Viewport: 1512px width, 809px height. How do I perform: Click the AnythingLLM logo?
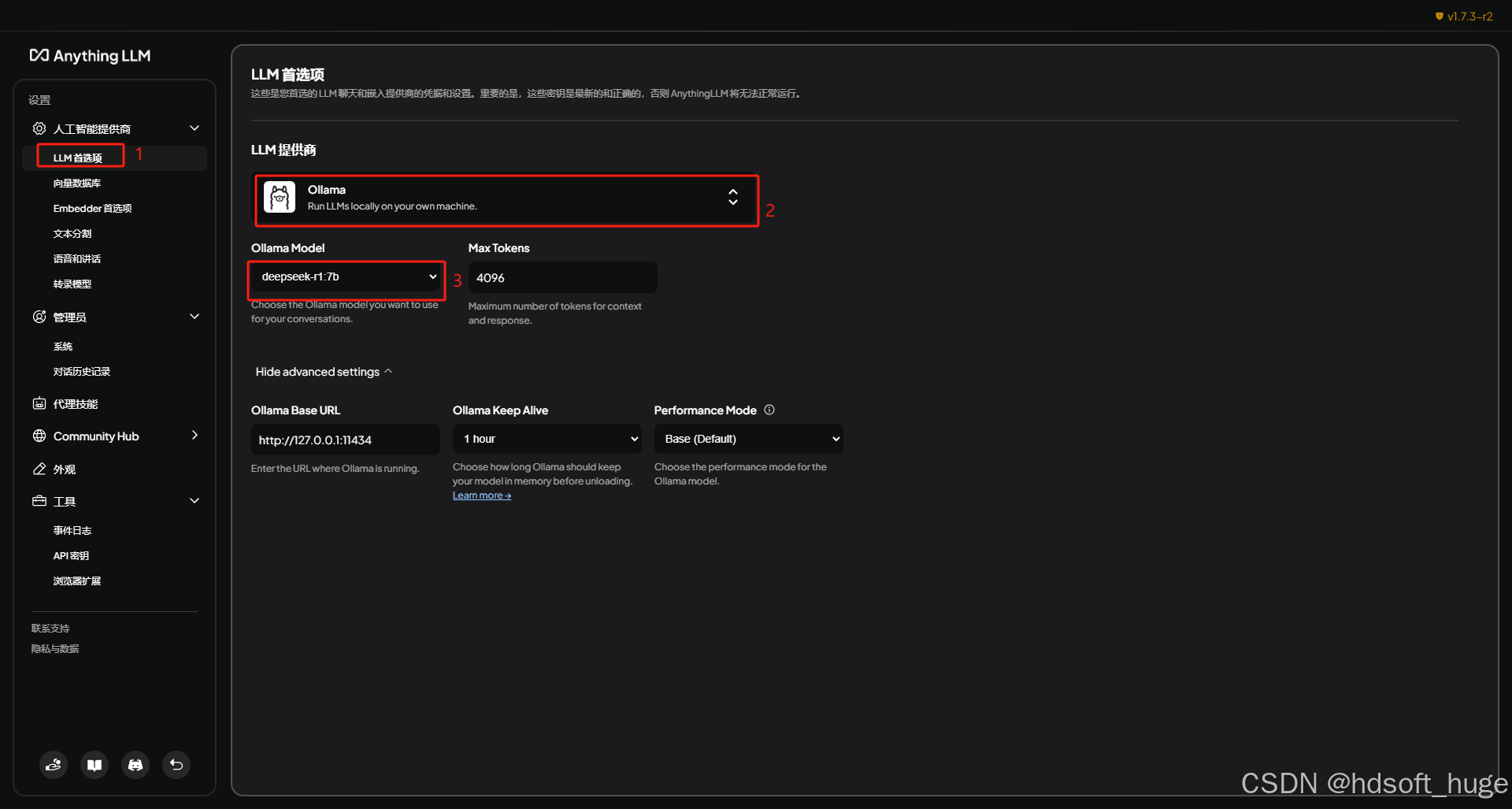tap(90, 55)
